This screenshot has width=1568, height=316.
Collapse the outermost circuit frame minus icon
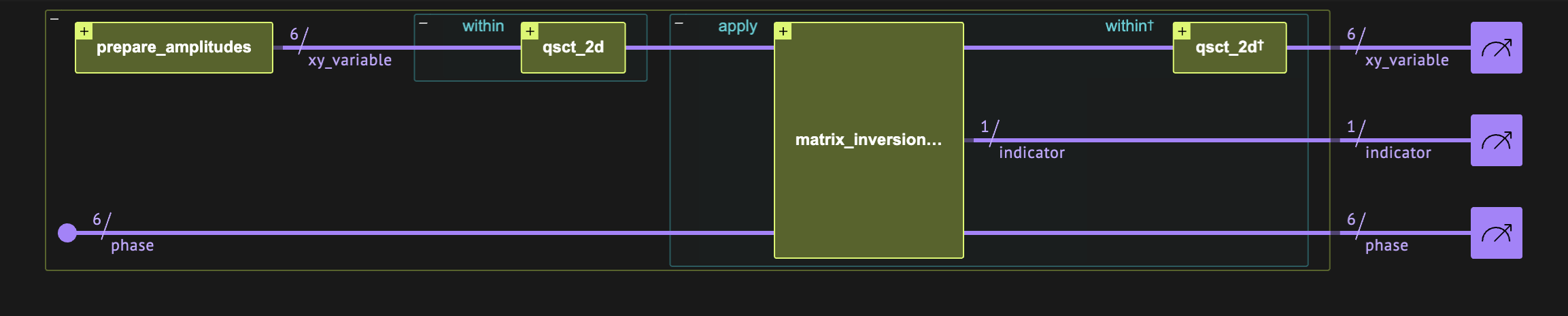pyautogui.click(x=54, y=19)
